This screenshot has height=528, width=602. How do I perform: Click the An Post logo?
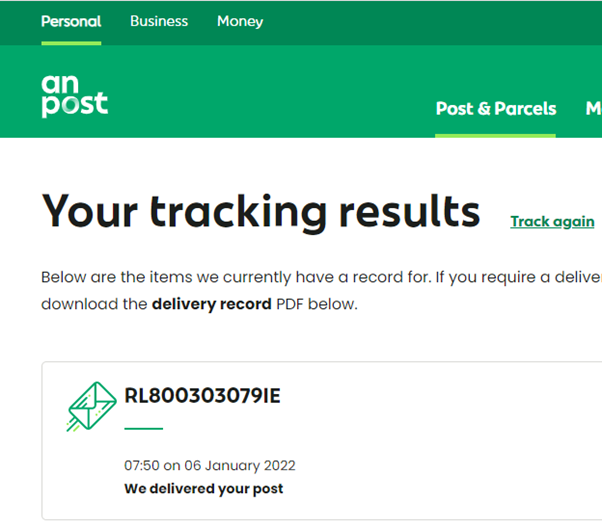(74, 95)
